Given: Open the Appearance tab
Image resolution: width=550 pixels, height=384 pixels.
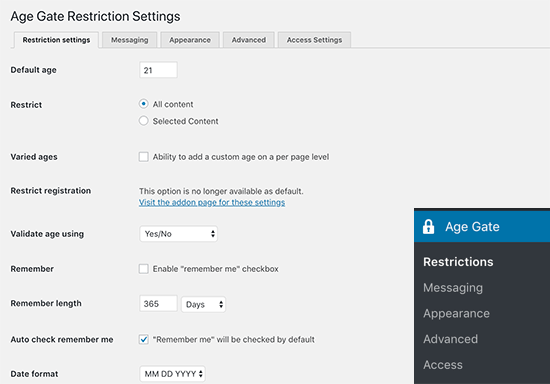Looking at the screenshot, I should (190, 40).
